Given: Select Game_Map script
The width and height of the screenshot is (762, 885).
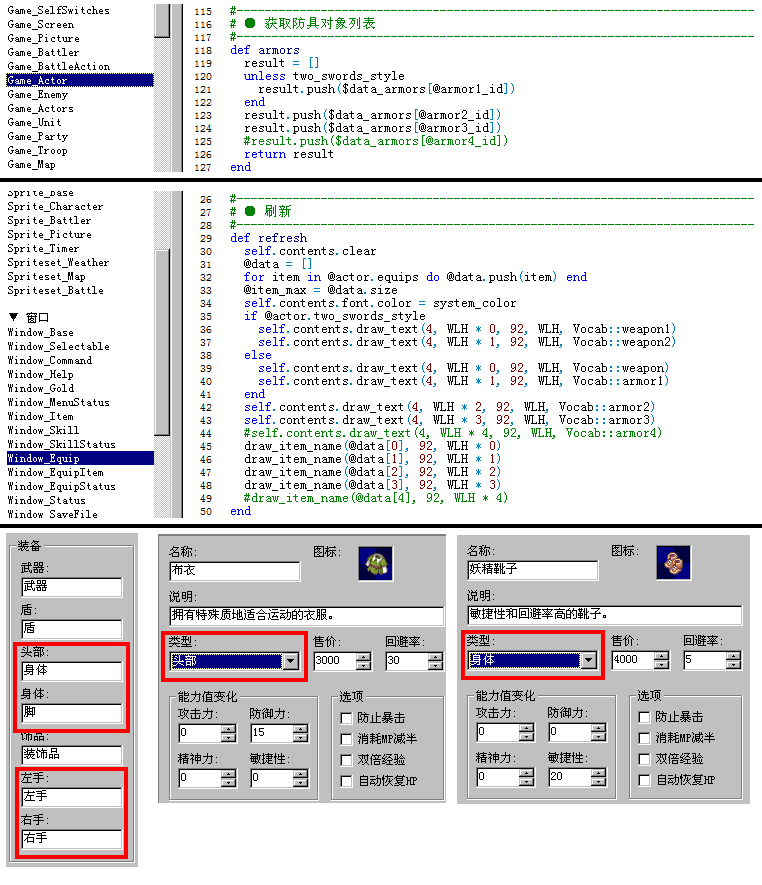Looking at the screenshot, I should 32,164.
